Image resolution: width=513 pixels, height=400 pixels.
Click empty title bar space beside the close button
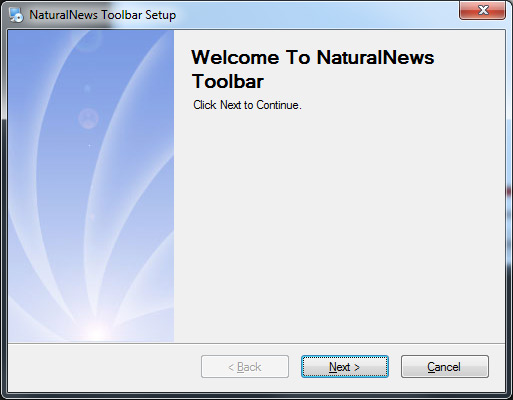tap(317, 15)
